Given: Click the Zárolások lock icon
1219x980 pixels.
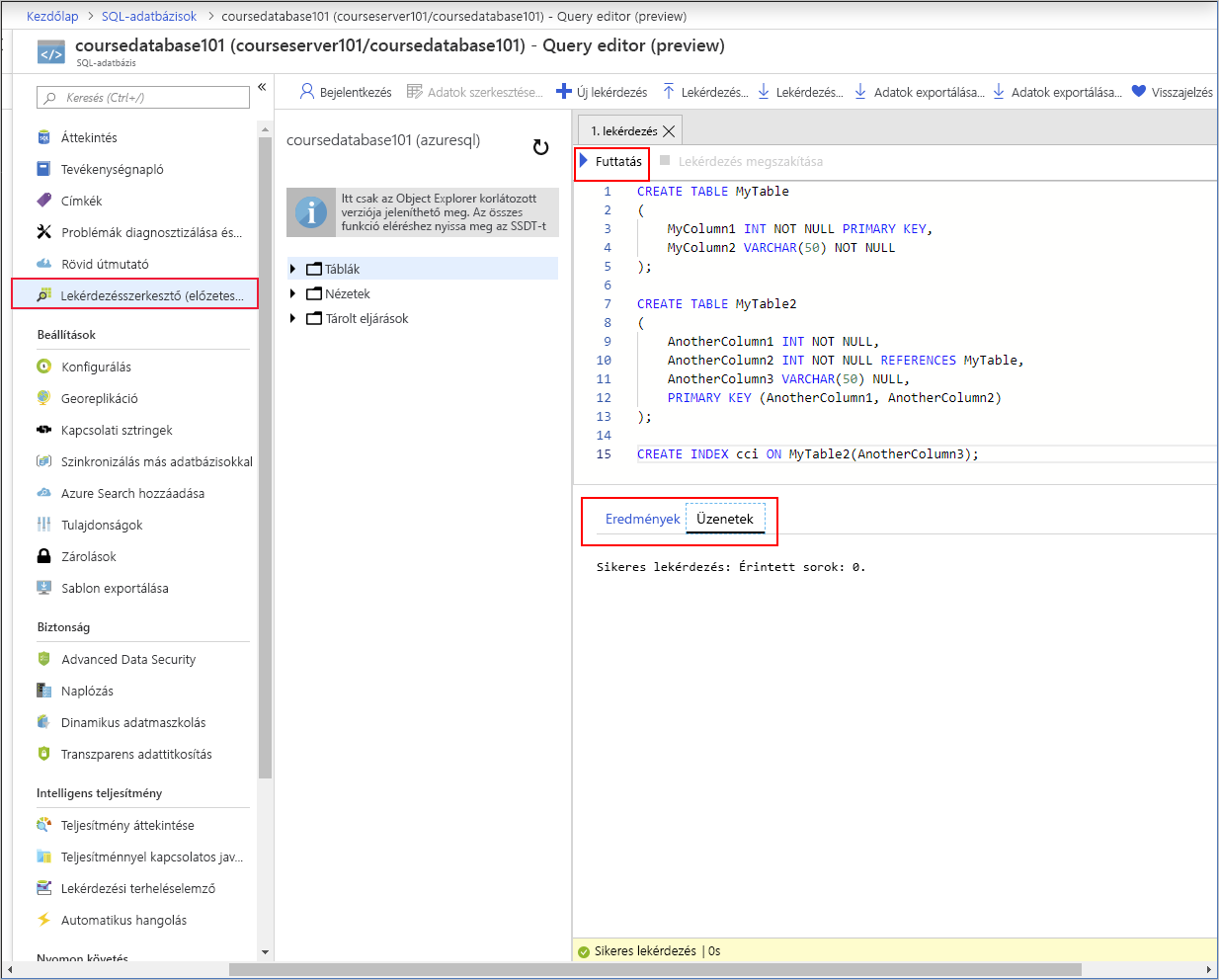Looking at the screenshot, I should tap(43, 556).
